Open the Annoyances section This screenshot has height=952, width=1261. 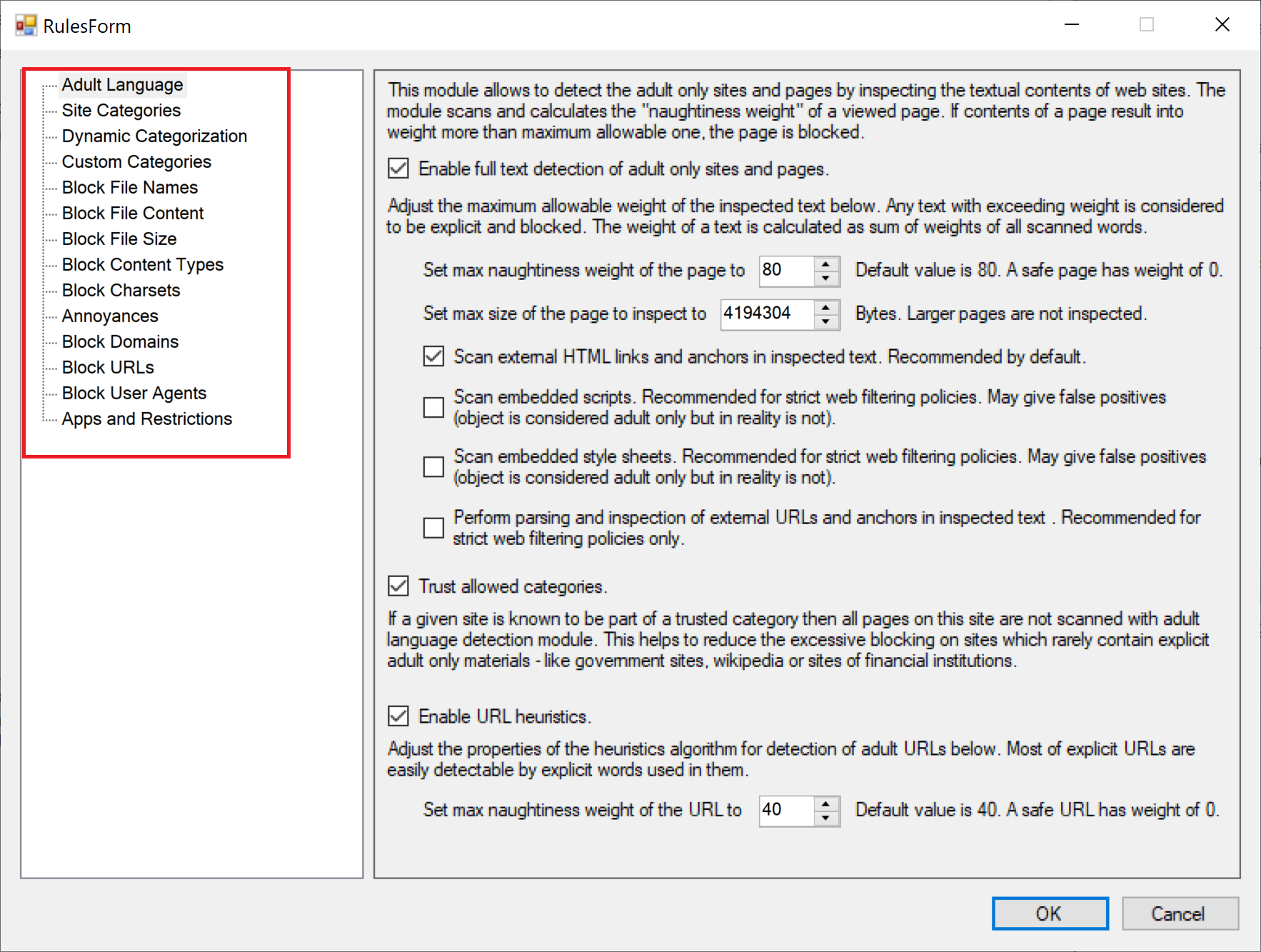click(x=110, y=316)
